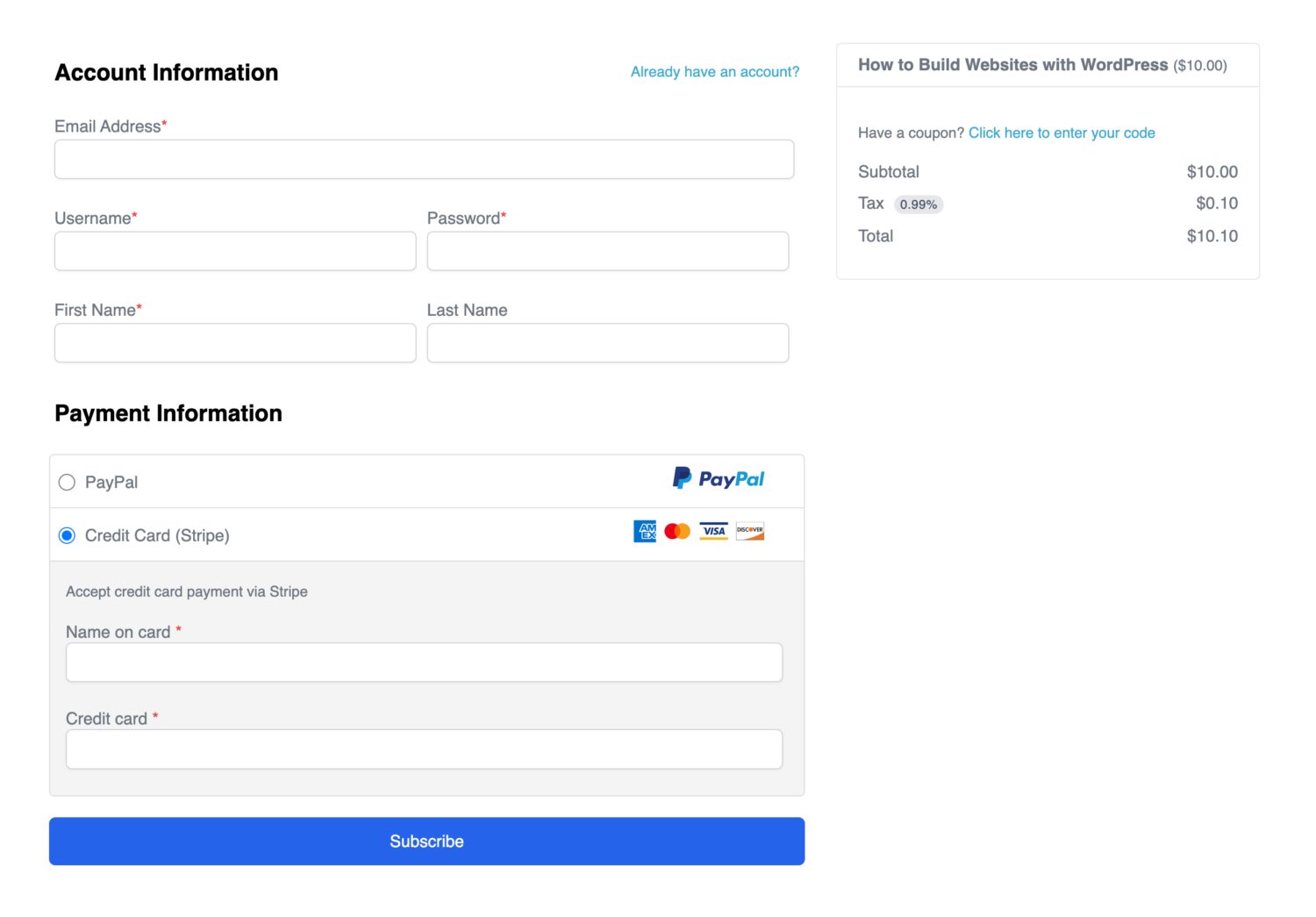Image resolution: width=1316 pixels, height=917 pixels.
Task: Focus the Email Address field
Action: click(425, 159)
